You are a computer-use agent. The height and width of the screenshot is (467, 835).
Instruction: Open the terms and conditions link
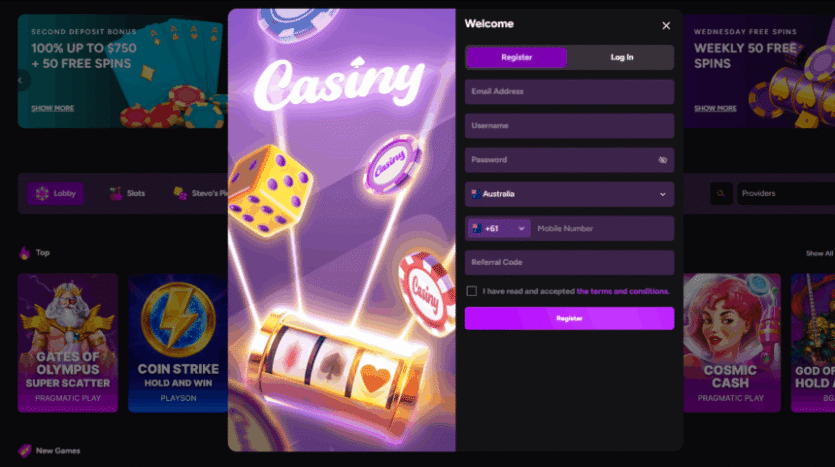(x=623, y=291)
